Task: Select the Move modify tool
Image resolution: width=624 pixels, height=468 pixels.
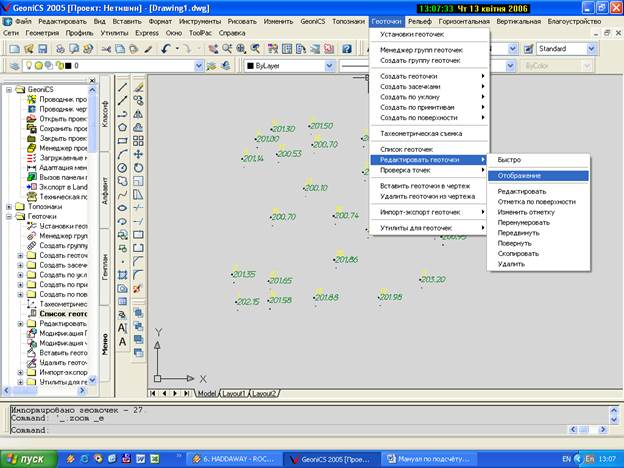Action: pyautogui.click(x=138, y=154)
